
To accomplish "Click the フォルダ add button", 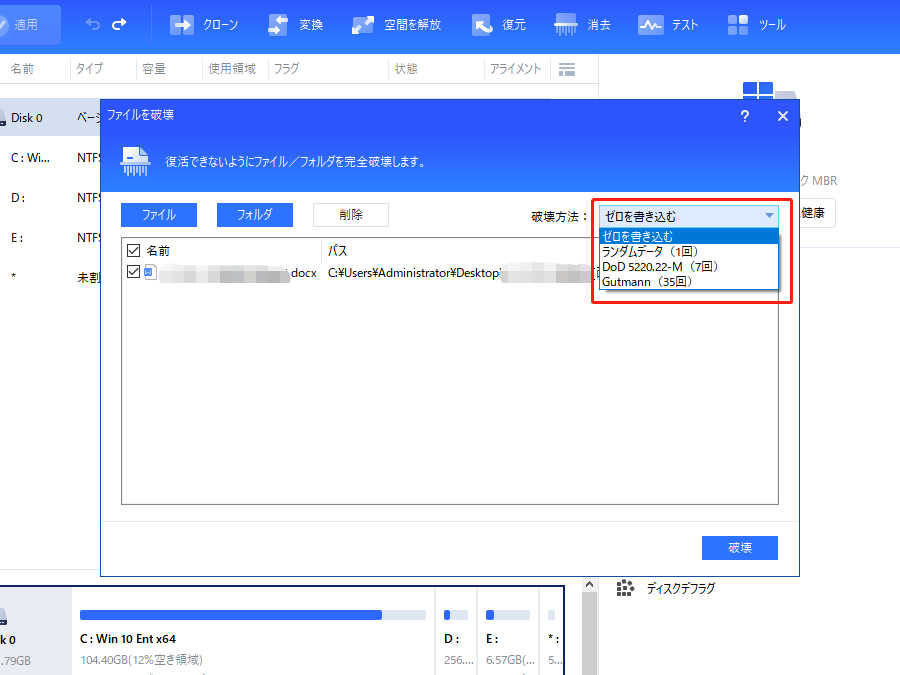I will 254,215.
